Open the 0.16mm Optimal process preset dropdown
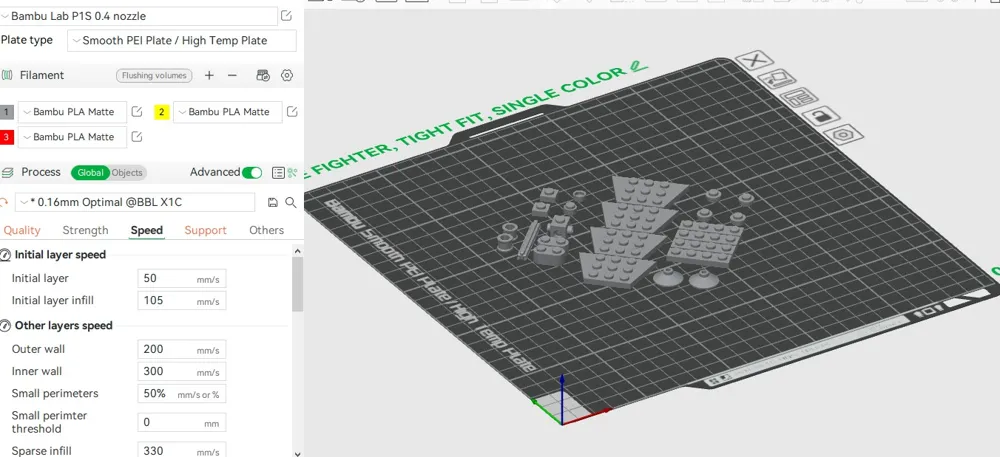Image resolution: width=1000 pixels, height=457 pixels. coord(135,203)
